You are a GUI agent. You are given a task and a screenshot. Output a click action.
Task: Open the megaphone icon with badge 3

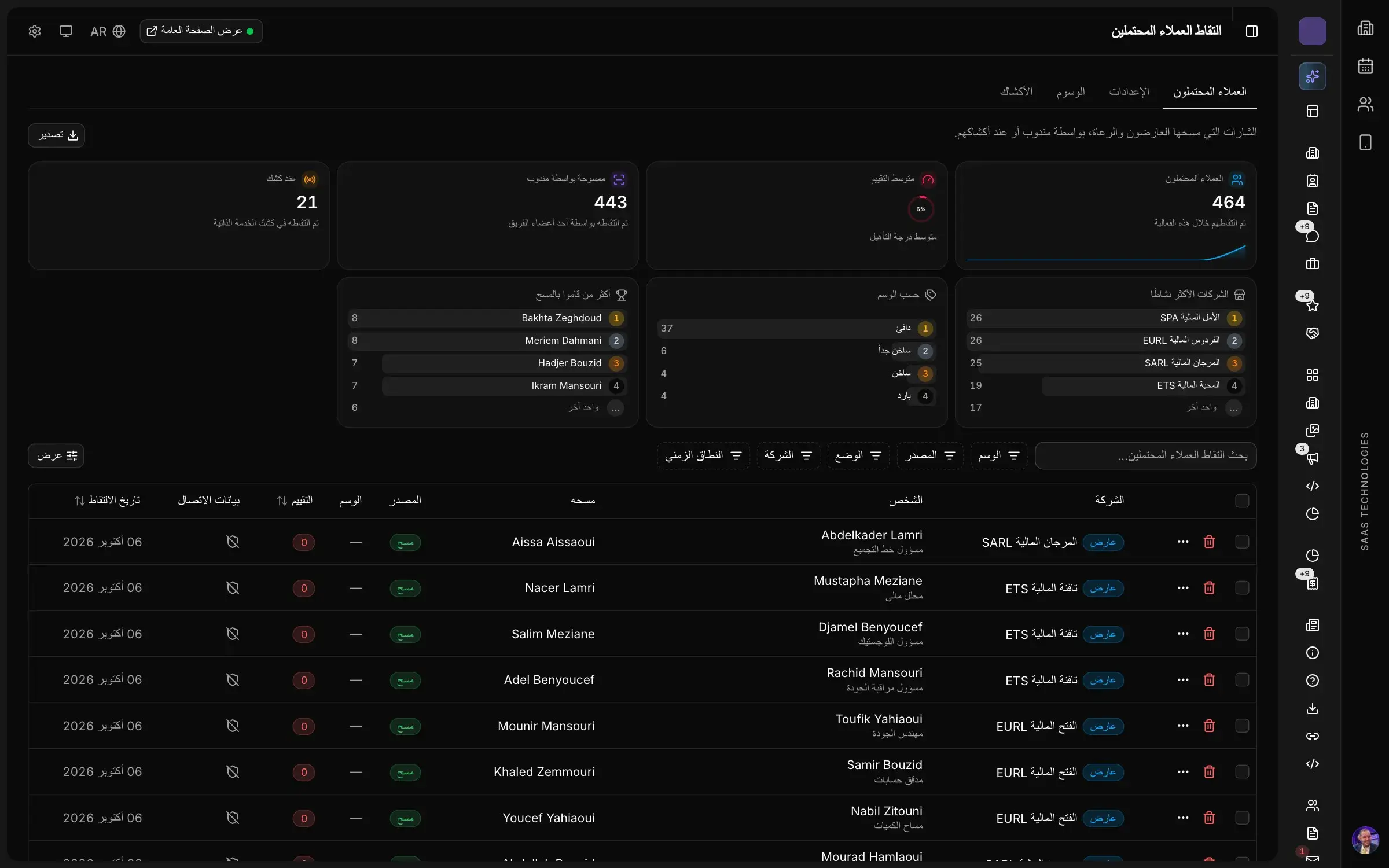click(1312, 458)
